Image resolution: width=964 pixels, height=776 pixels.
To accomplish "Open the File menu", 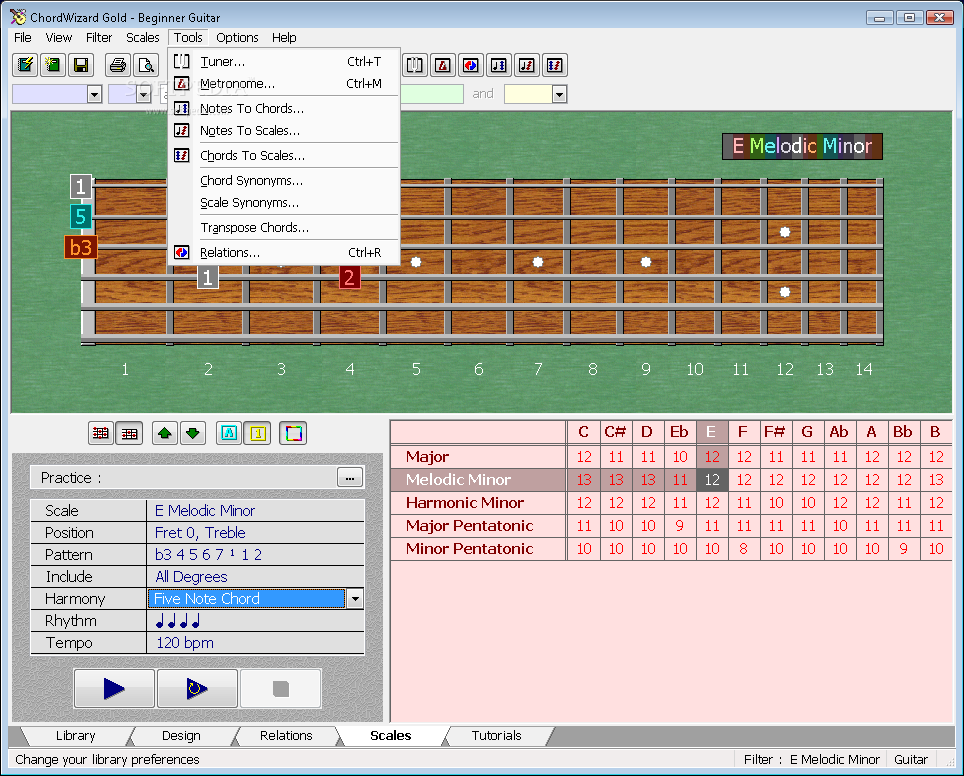I will pyautogui.click(x=23, y=38).
